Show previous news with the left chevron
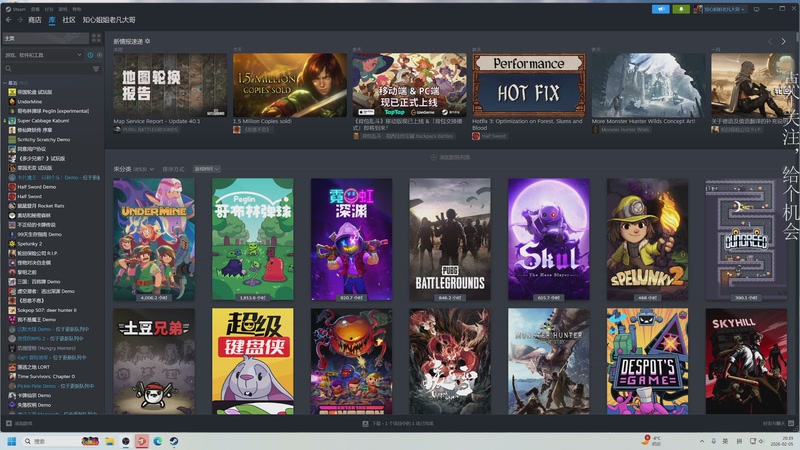Screen dimensions: 800x450 point(770,41)
